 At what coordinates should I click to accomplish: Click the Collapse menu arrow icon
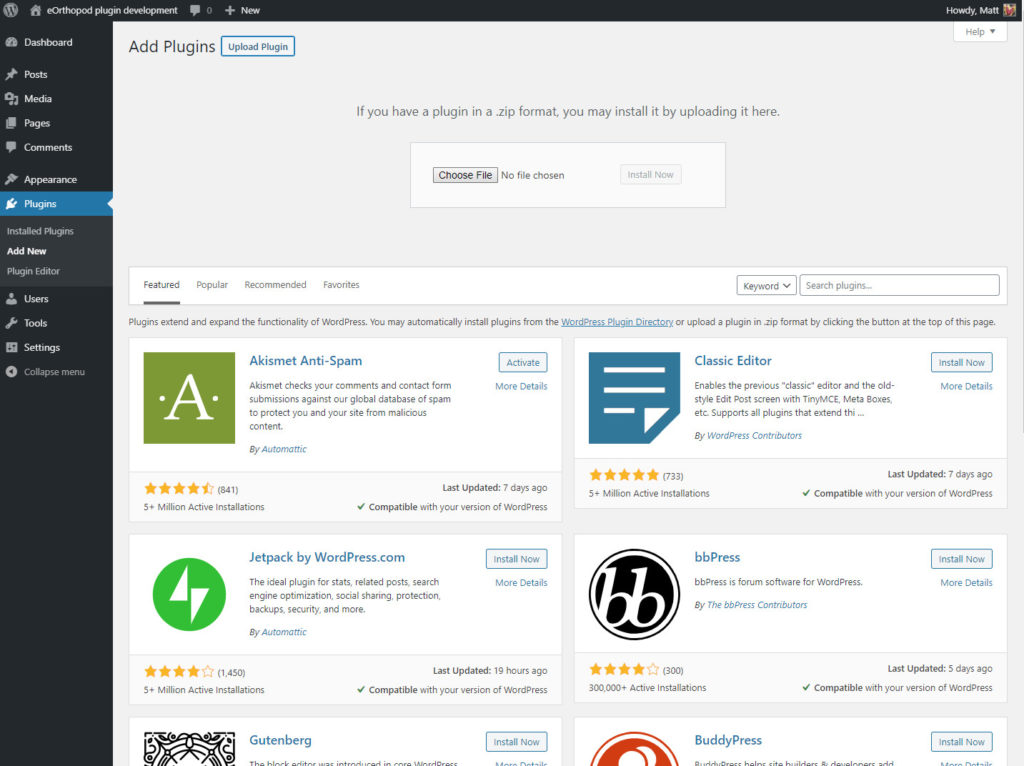click(11, 372)
